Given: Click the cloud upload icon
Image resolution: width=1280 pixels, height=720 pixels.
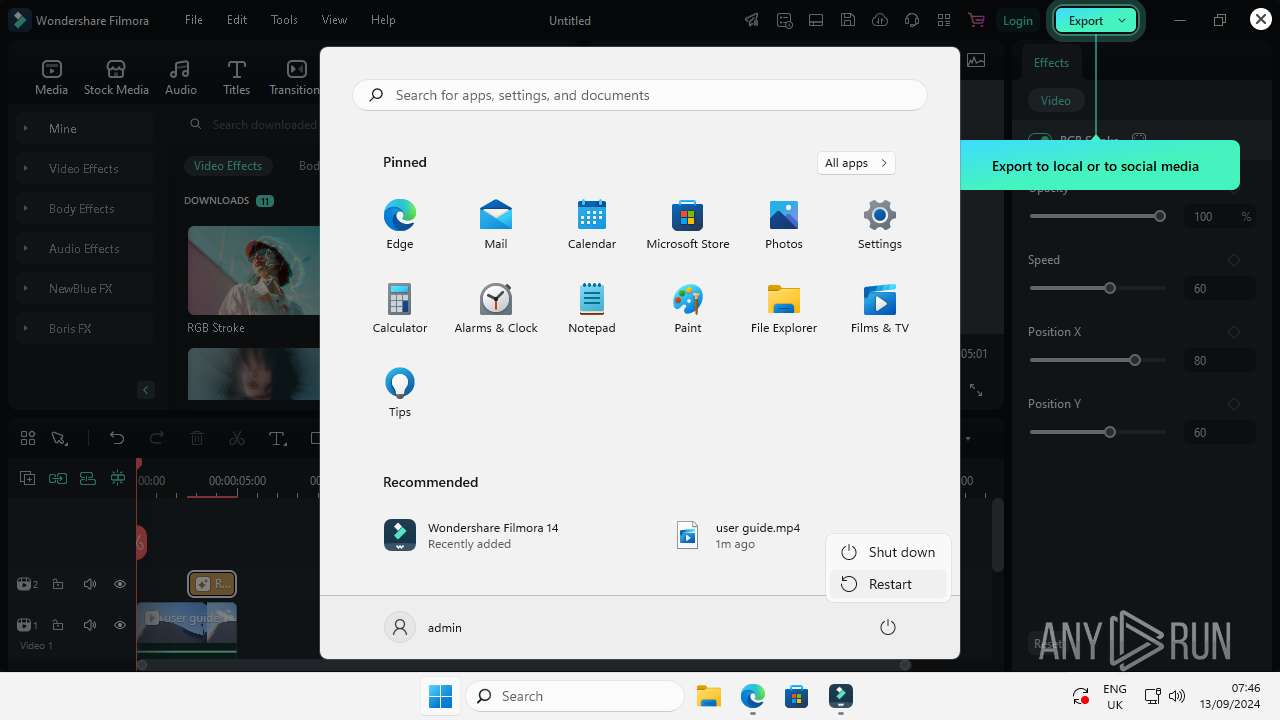Looking at the screenshot, I should (880, 20).
